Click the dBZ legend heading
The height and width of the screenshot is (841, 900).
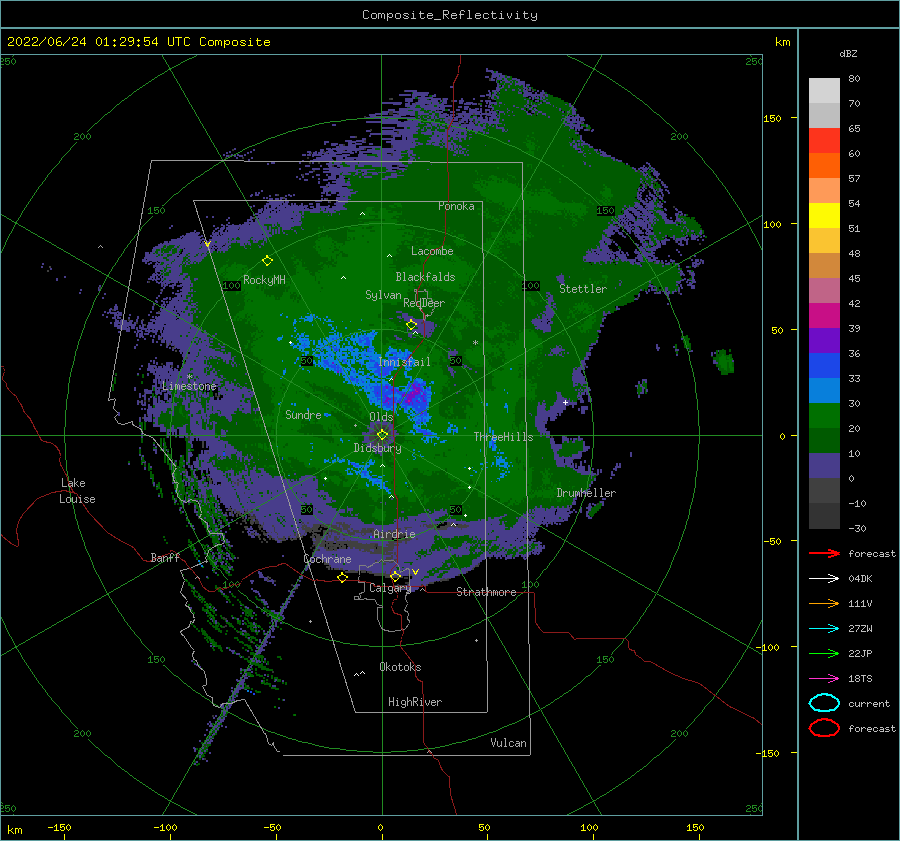coord(848,54)
